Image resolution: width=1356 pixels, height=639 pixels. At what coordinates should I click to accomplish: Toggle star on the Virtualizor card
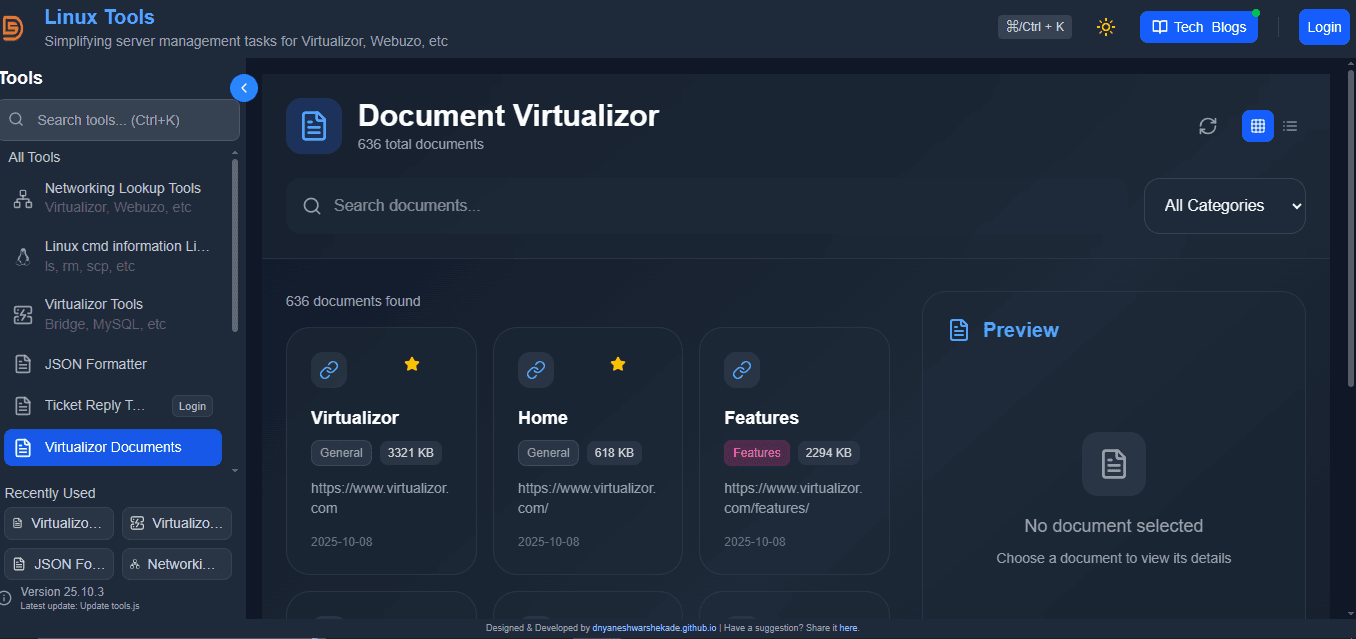coord(411,364)
